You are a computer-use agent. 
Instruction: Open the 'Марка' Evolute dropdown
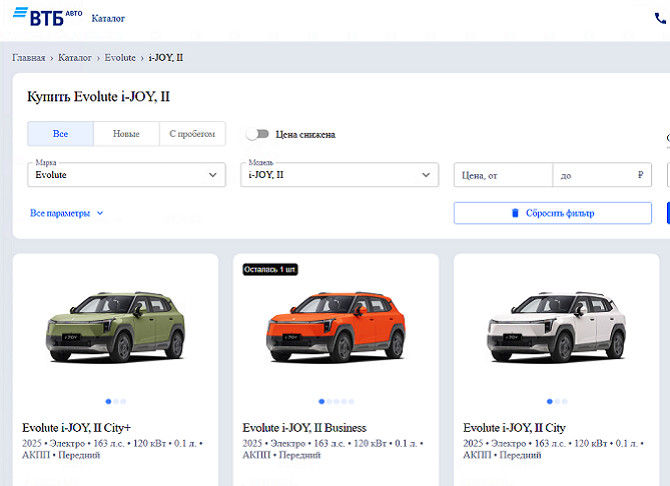click(126, 175)
